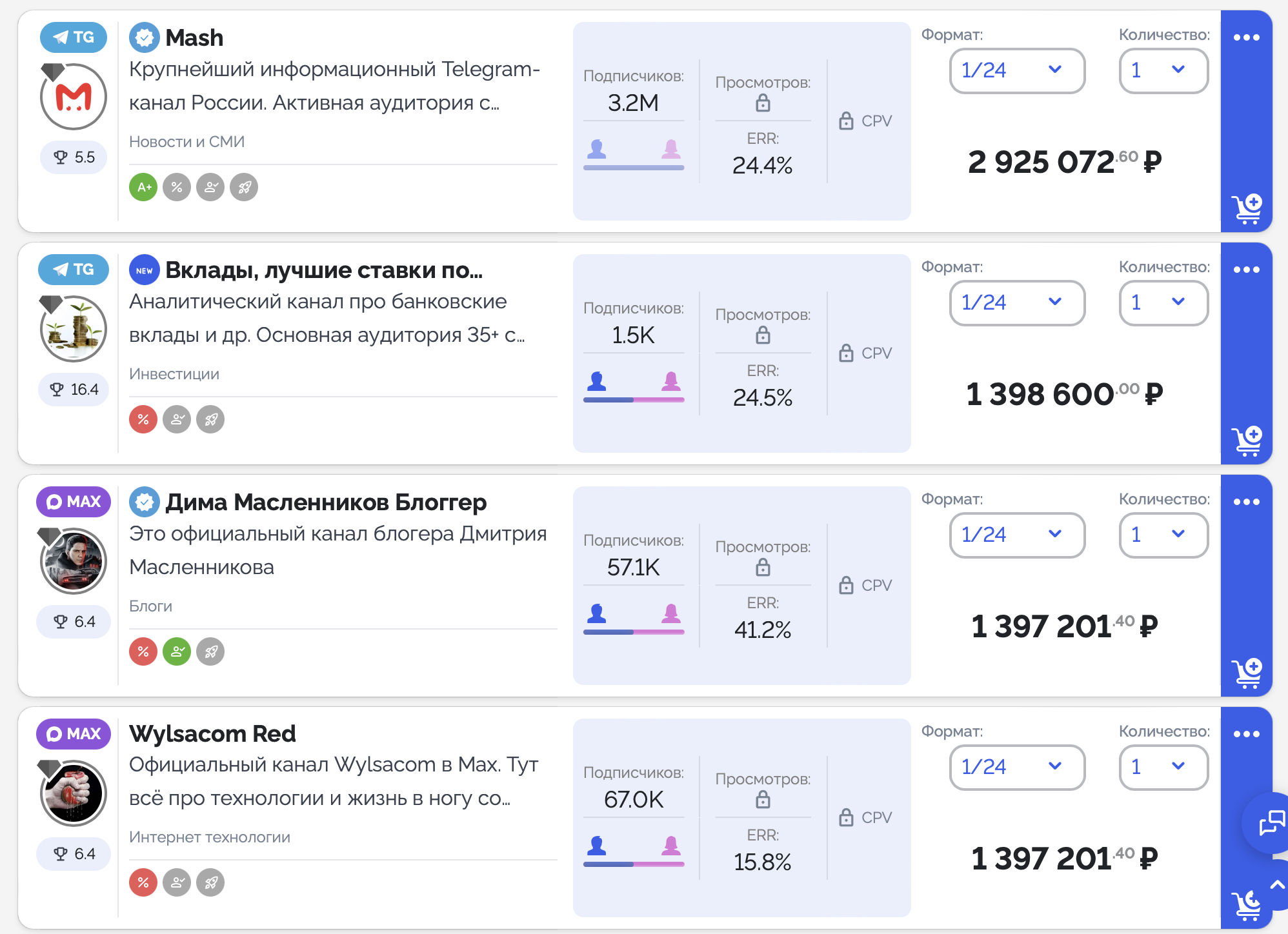The height and width of the screenshot is (934, 1288).
Task: Click green audience badge on Дима Масленников
Action: 177,652
